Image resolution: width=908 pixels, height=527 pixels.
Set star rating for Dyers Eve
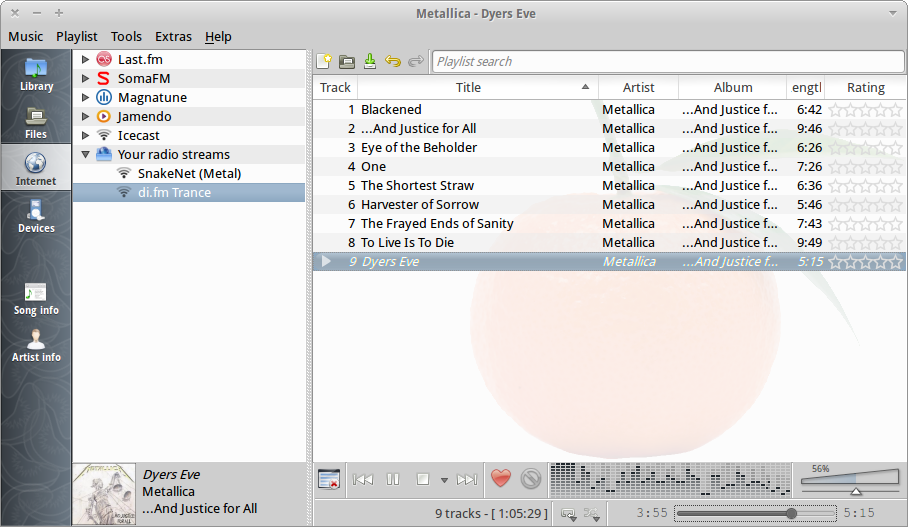pyautogui.click(x=865, y=262)
